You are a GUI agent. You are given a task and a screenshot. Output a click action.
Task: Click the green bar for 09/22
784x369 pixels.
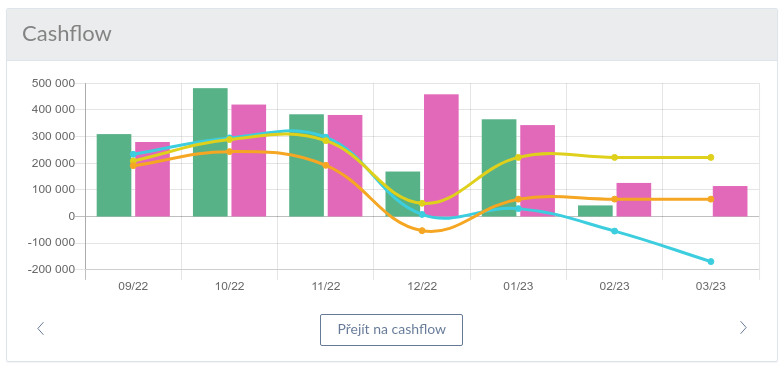(114, 175)
